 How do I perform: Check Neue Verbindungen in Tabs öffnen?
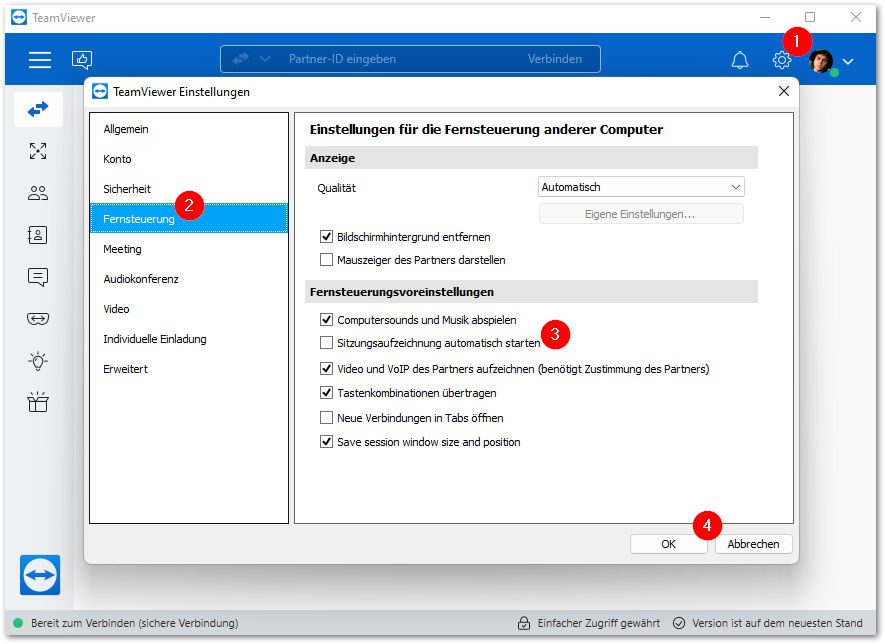[x=326, y=418]
